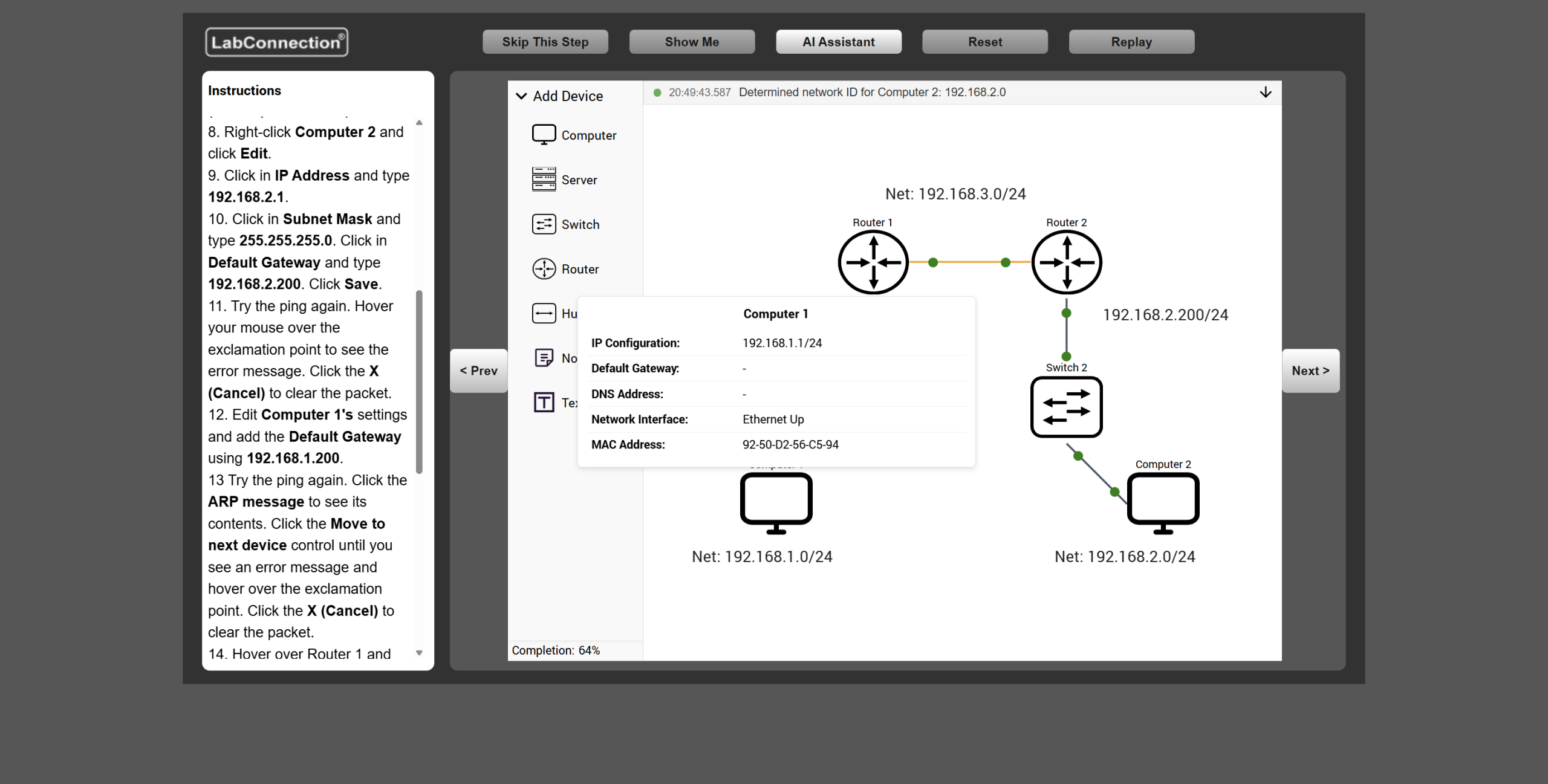The width and height of the screenshot is (1548, 784).
Task: Select the Server device icon
Action: click(544, 179)
